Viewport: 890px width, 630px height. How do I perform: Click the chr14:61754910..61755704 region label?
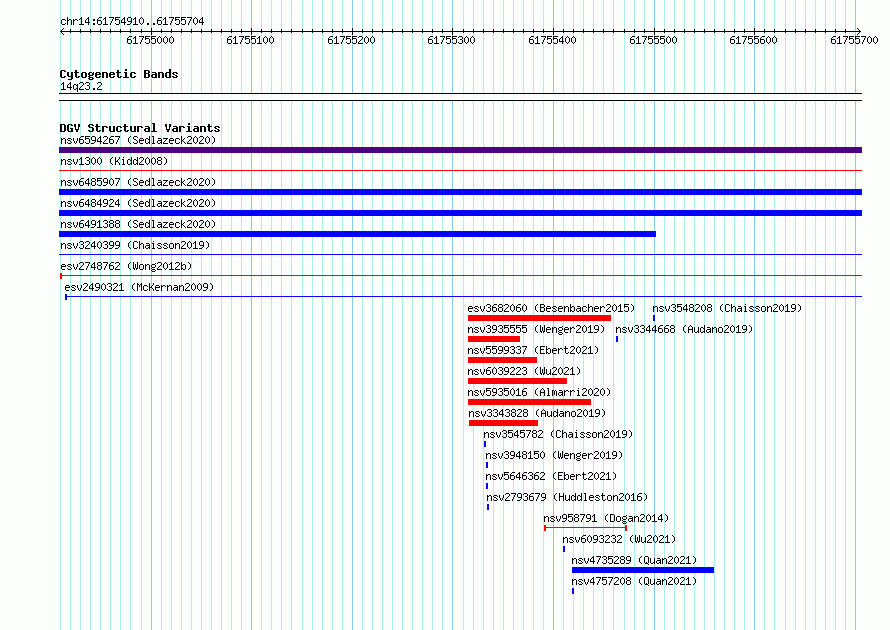click(132, 22)
